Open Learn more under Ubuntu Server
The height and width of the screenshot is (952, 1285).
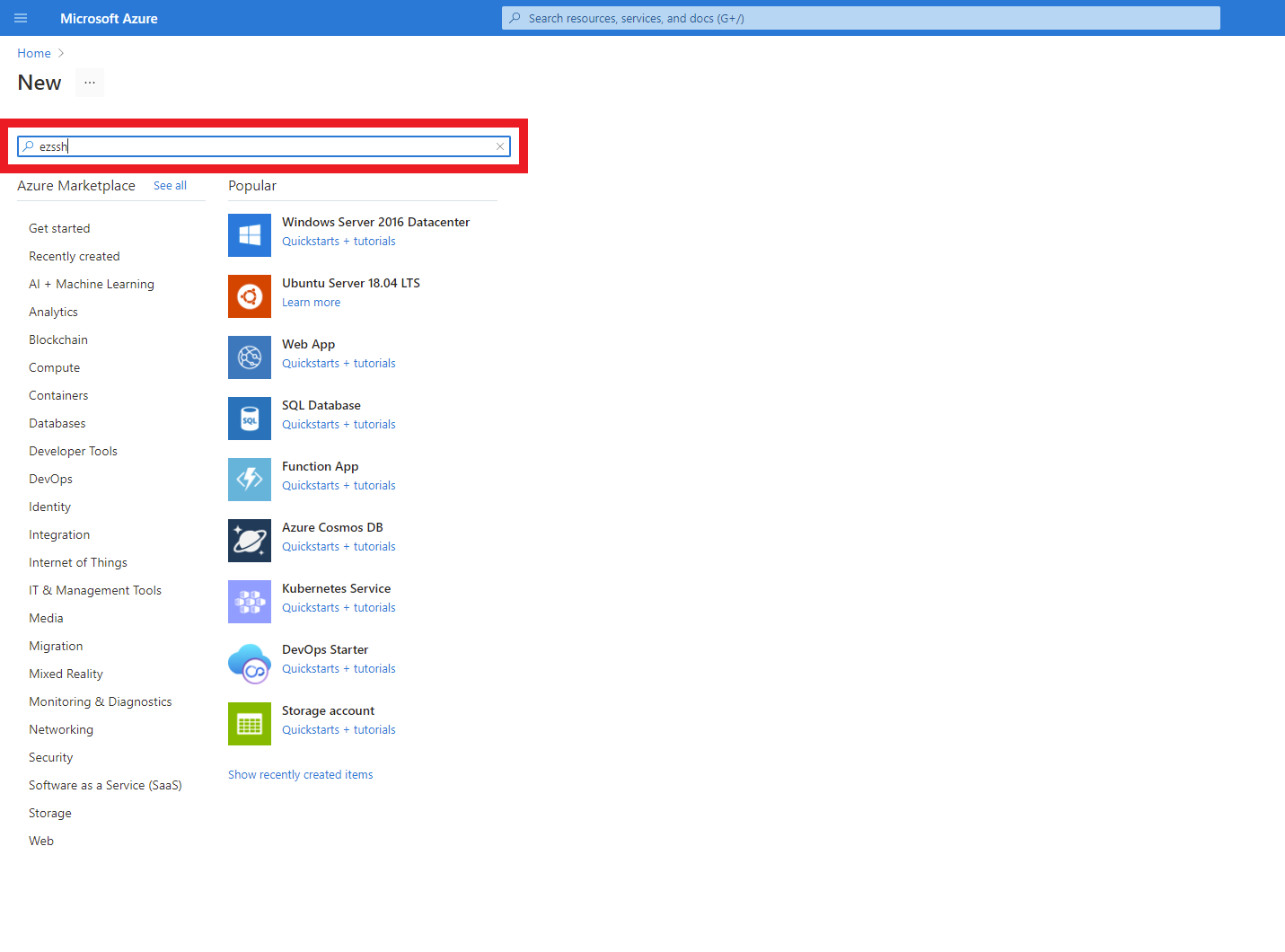click(311, 303)
